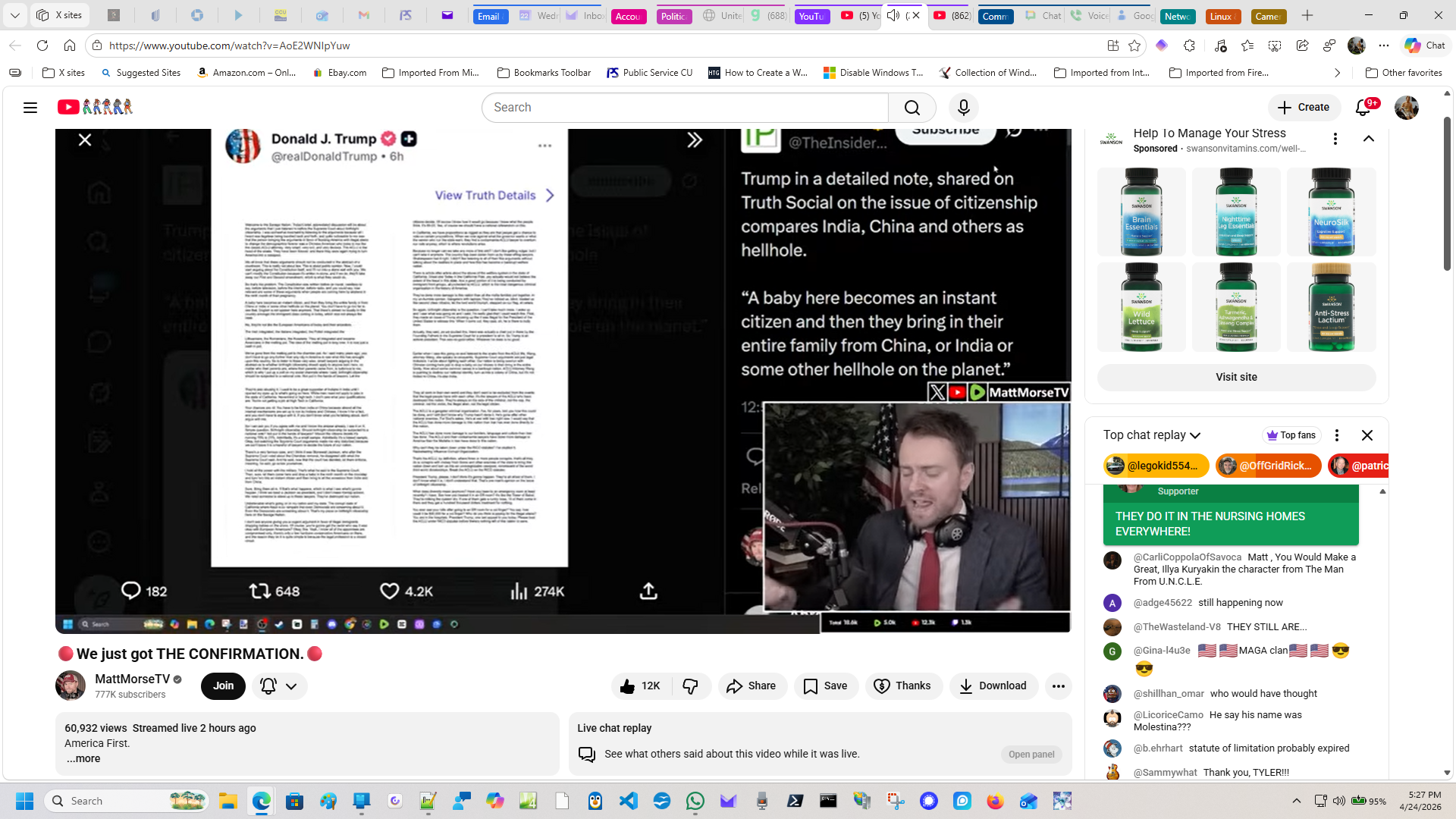Open the more actions ellipsis below the video
Image resolution: width=1456 pixels, height=819 pixels.
tap(1058, 686)
